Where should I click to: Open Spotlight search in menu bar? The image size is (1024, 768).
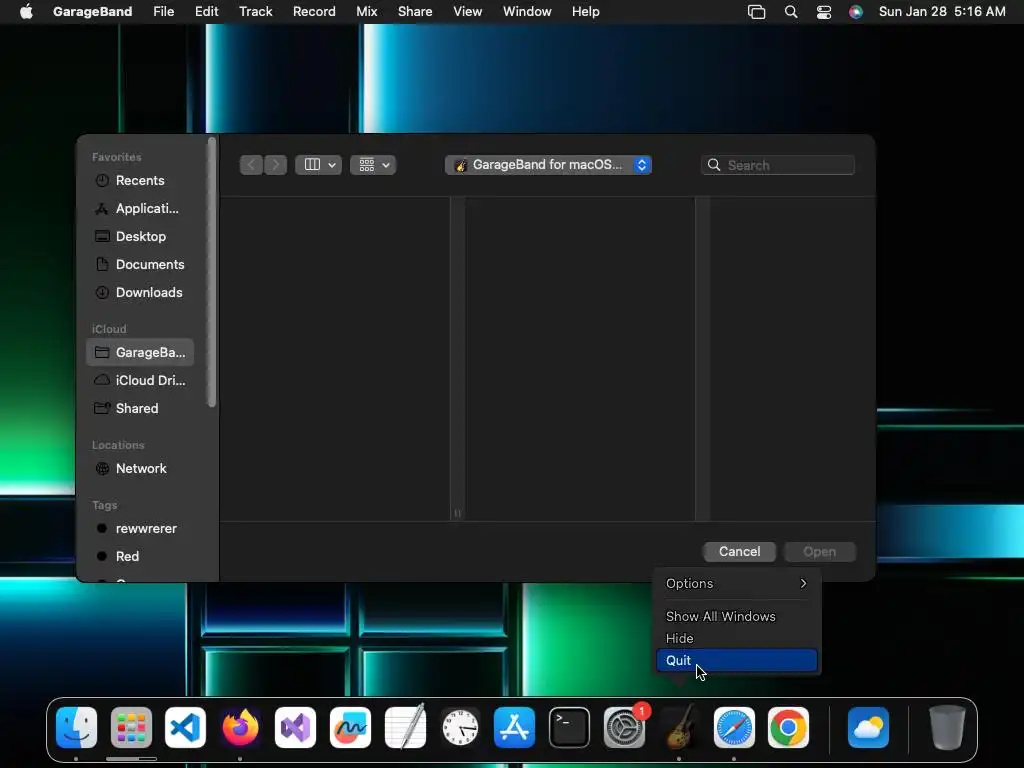click(x=791, y=12)
